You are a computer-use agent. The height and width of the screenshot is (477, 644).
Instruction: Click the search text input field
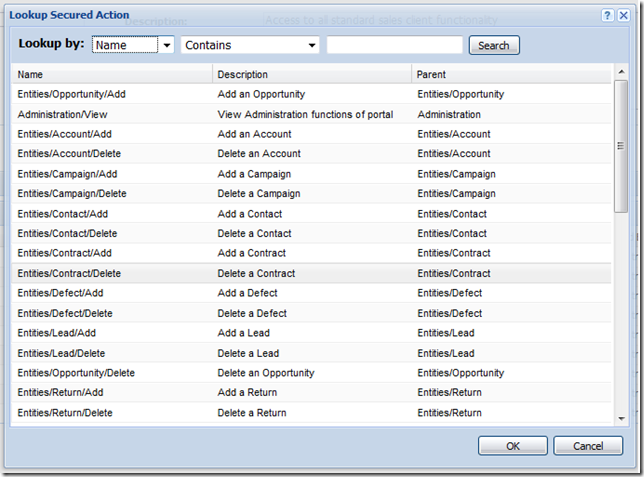coord(394,45)
